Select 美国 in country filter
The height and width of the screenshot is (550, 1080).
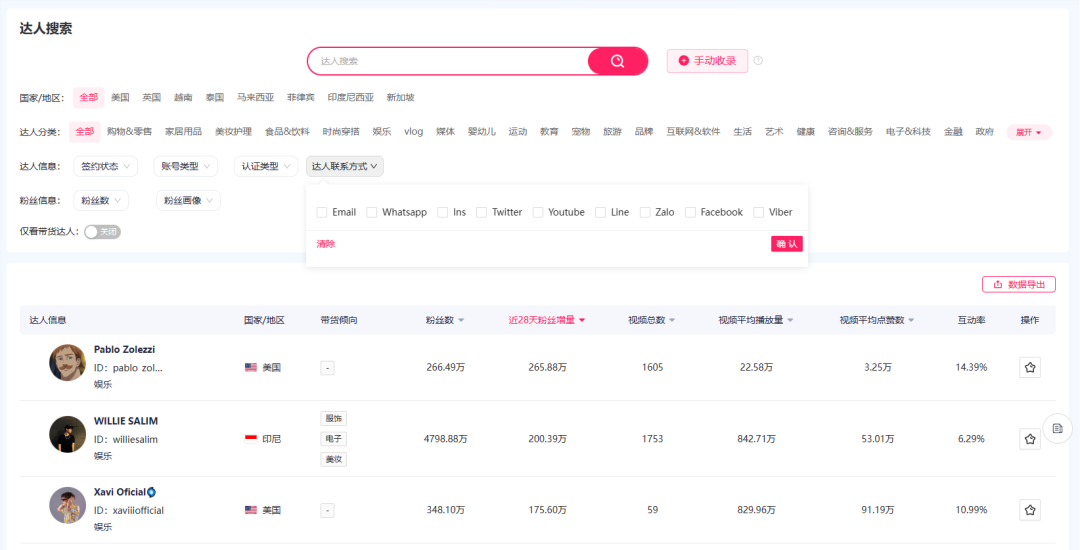pyautogui.click(x=120, y=98)
